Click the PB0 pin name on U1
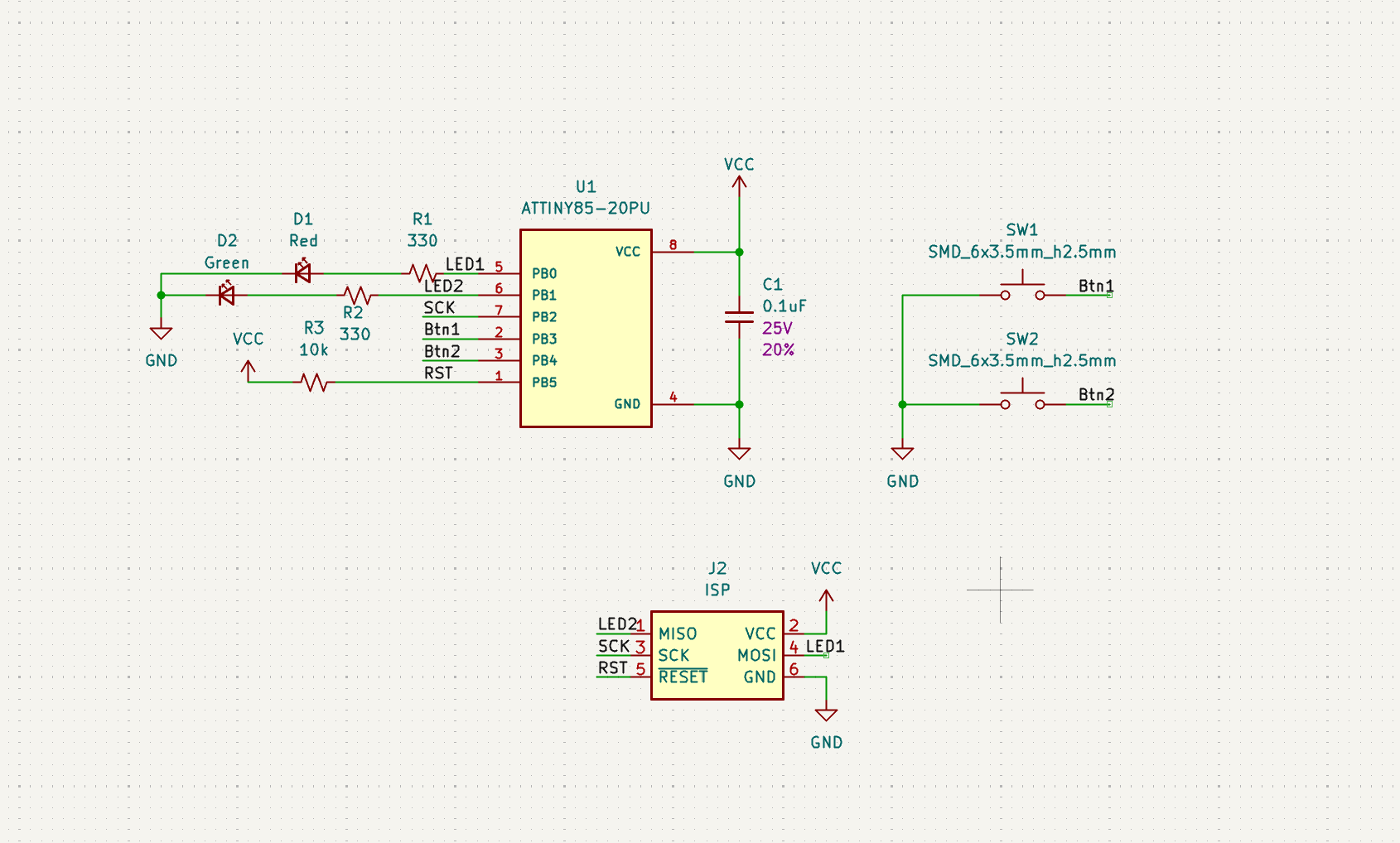This screenshot has height=843, width=1400. click(x=544, y=273)
